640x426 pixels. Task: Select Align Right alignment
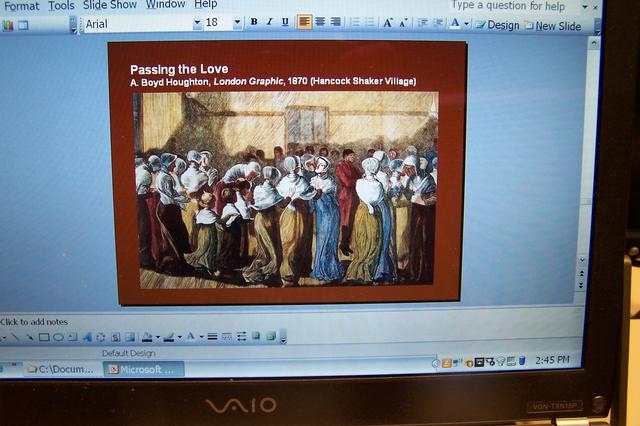pyautogui.click(x=336, y=22)
